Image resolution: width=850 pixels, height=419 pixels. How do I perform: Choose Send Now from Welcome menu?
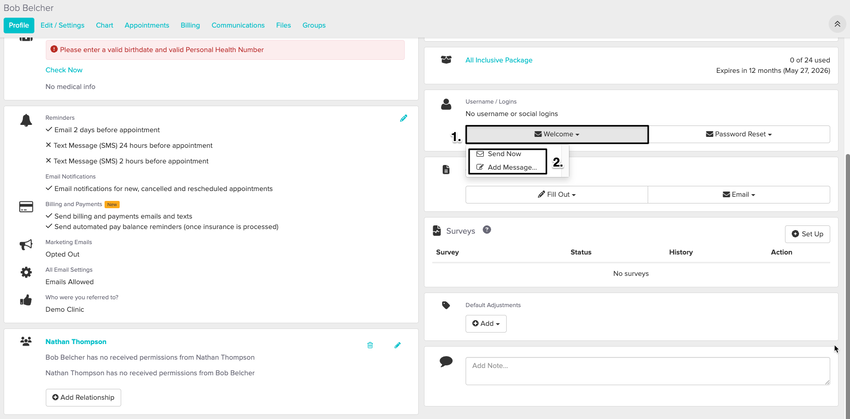click(x=499, y=154)
